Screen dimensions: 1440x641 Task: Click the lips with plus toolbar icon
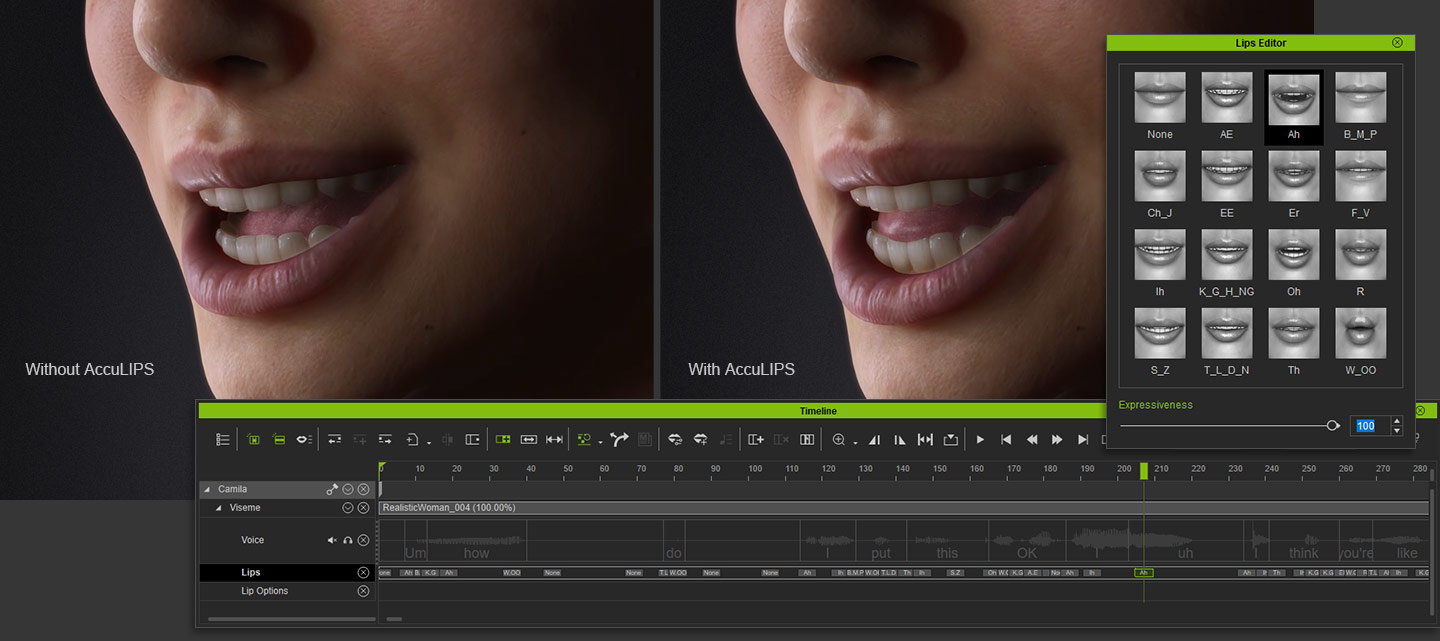pyautogui.click(x=701, y=440)
